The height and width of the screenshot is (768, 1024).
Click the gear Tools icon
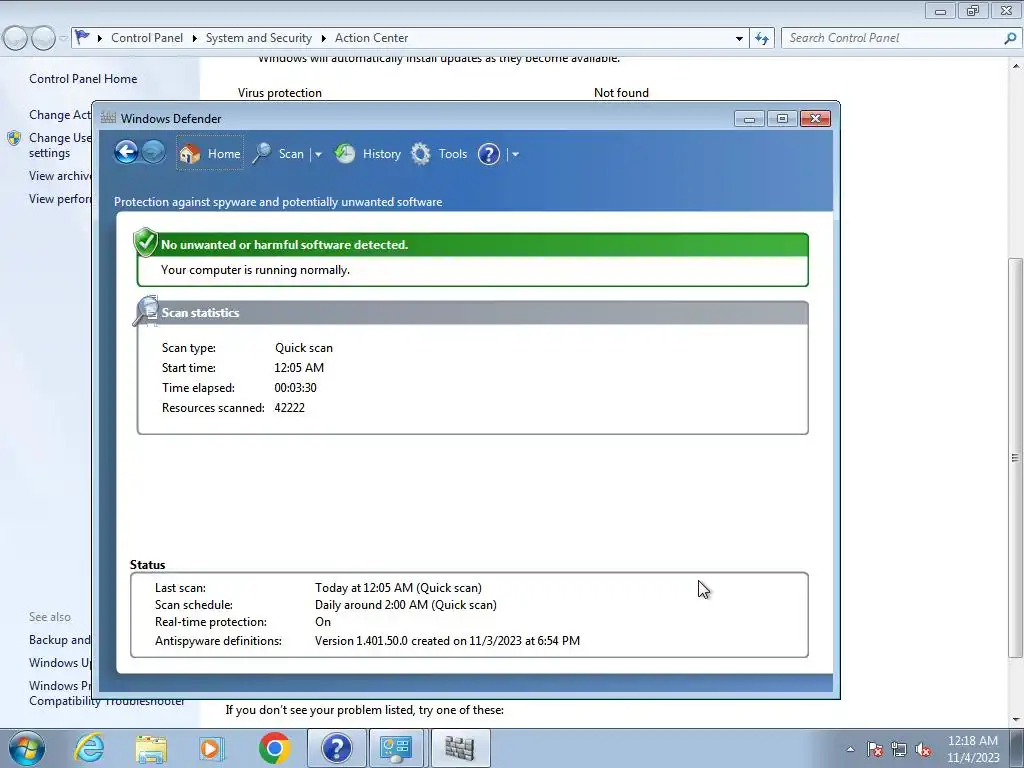421,154
